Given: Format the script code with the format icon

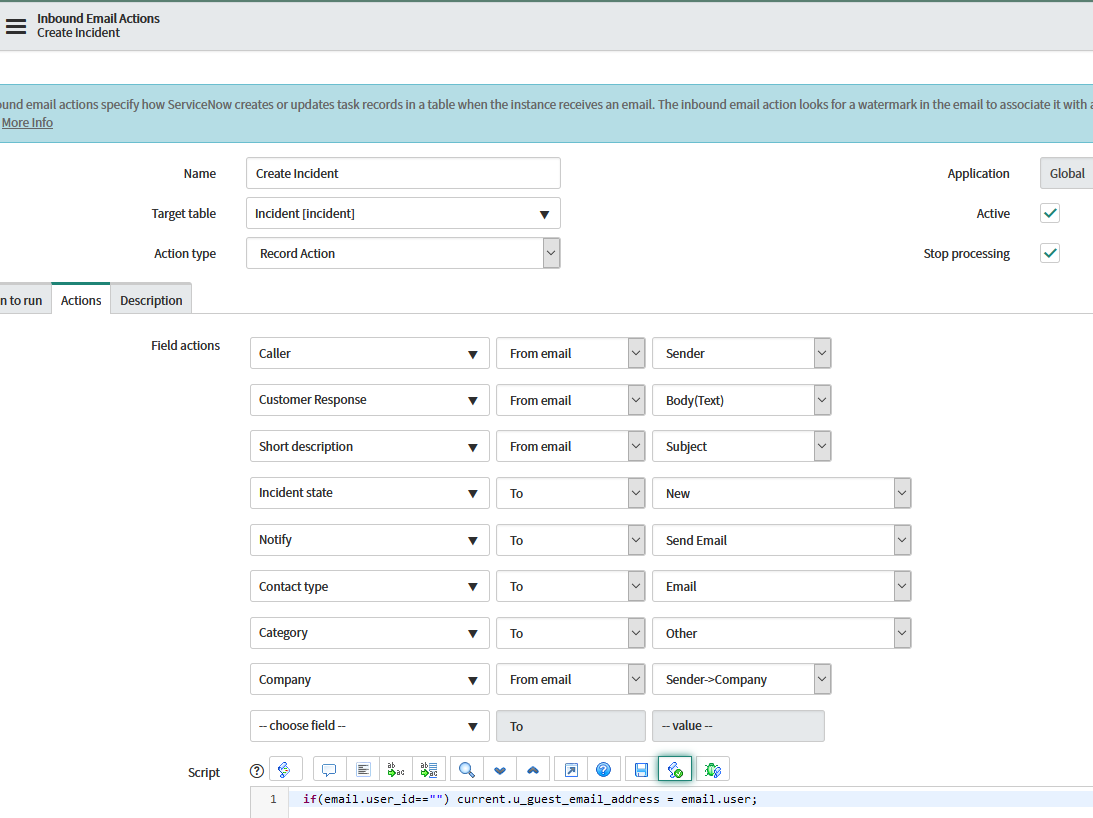Looking at the screenshot, I should click(364, 768).
